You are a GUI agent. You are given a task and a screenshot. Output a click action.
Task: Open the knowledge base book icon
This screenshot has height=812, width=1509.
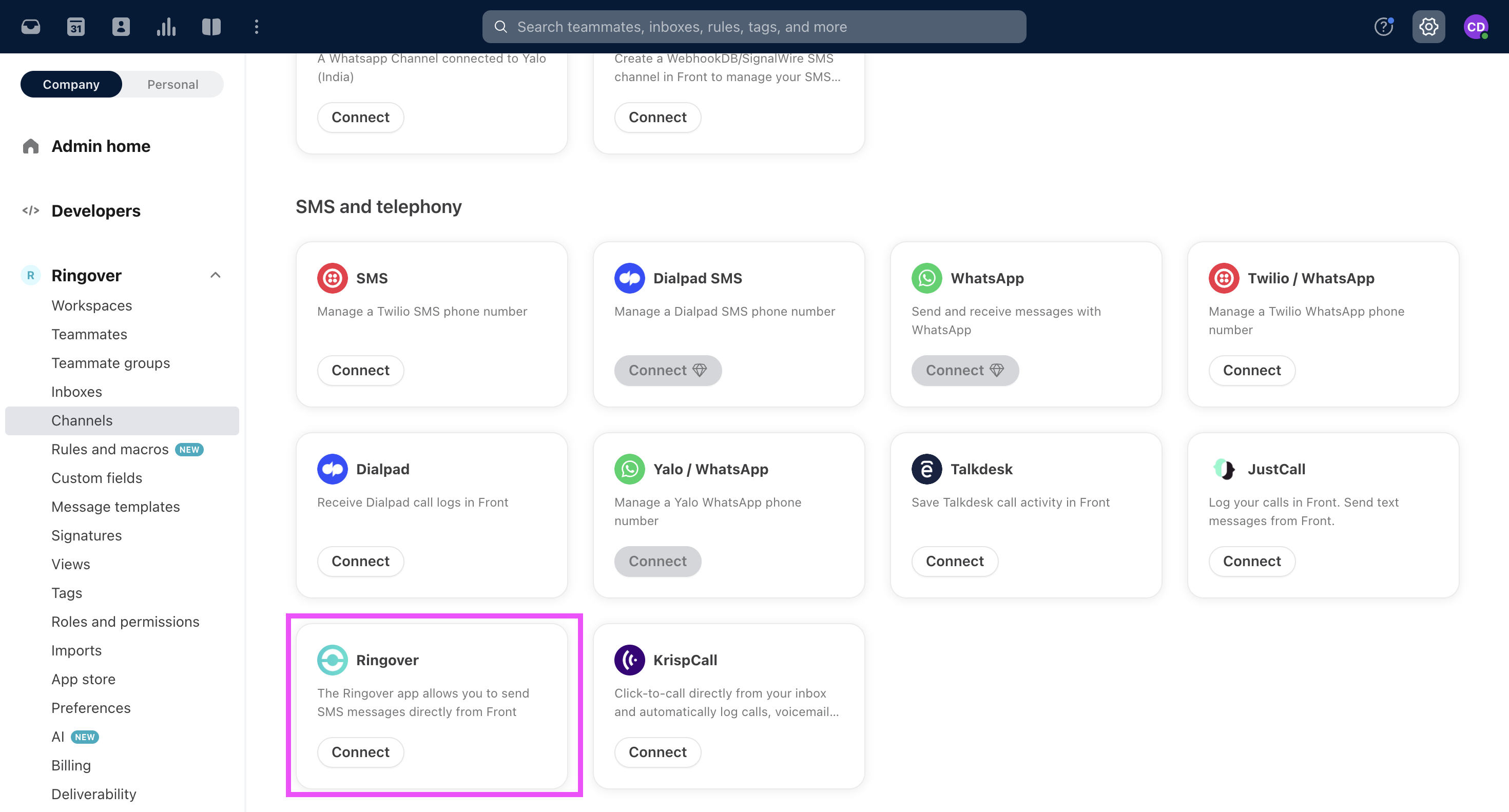[x=211, y=26]
